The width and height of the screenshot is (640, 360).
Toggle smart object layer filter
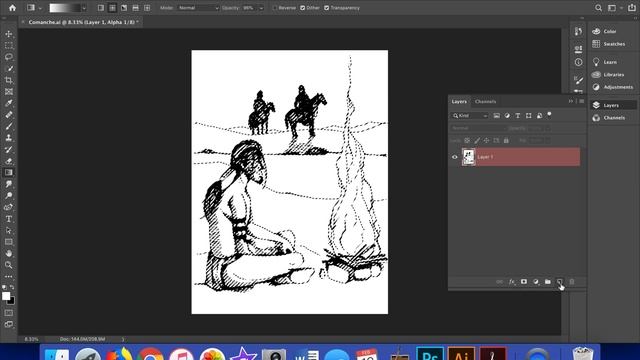pyautogui.click(x=539, y=116)
